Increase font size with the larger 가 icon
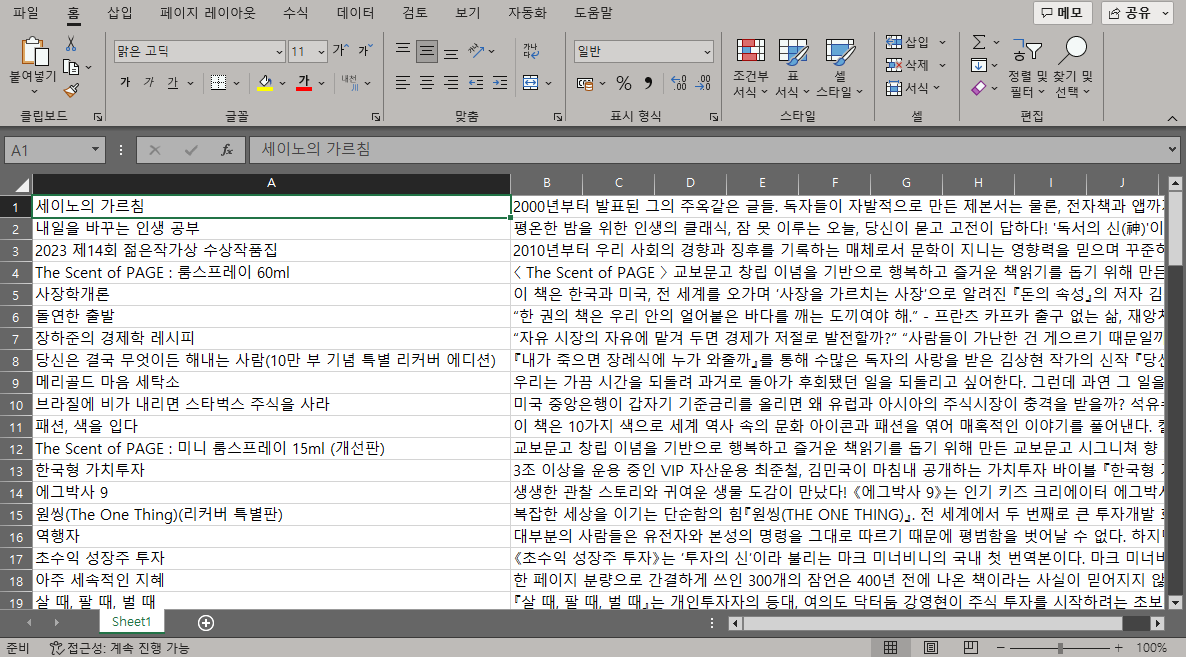 340,51
